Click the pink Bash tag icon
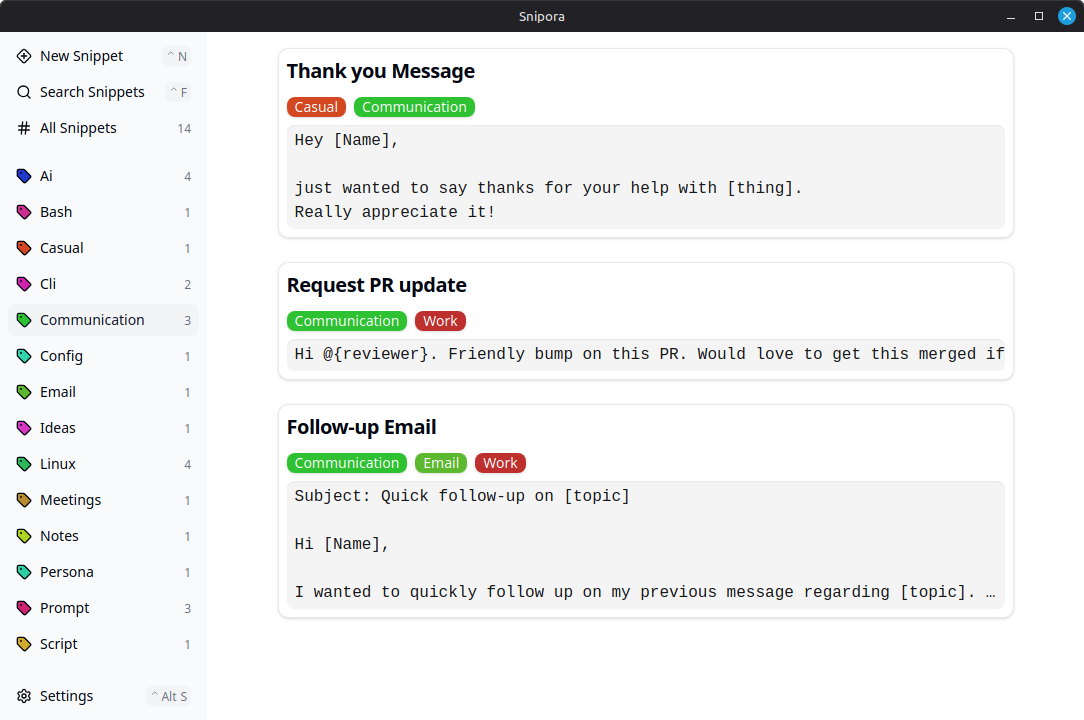Image resolution: width=1084 pixels, height=720 pixels. pyautogui.click(x=24, y=212)
